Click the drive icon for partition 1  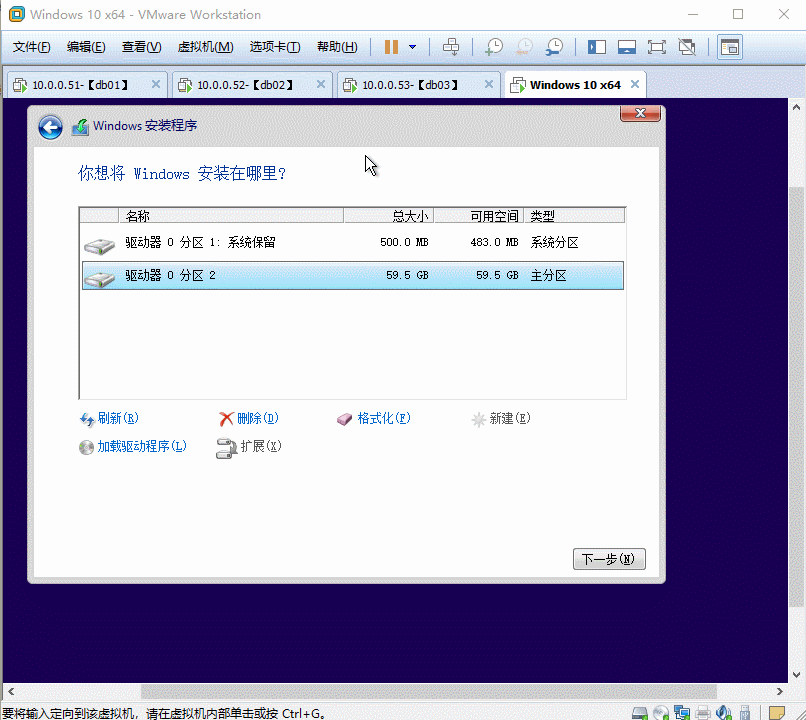99,246
